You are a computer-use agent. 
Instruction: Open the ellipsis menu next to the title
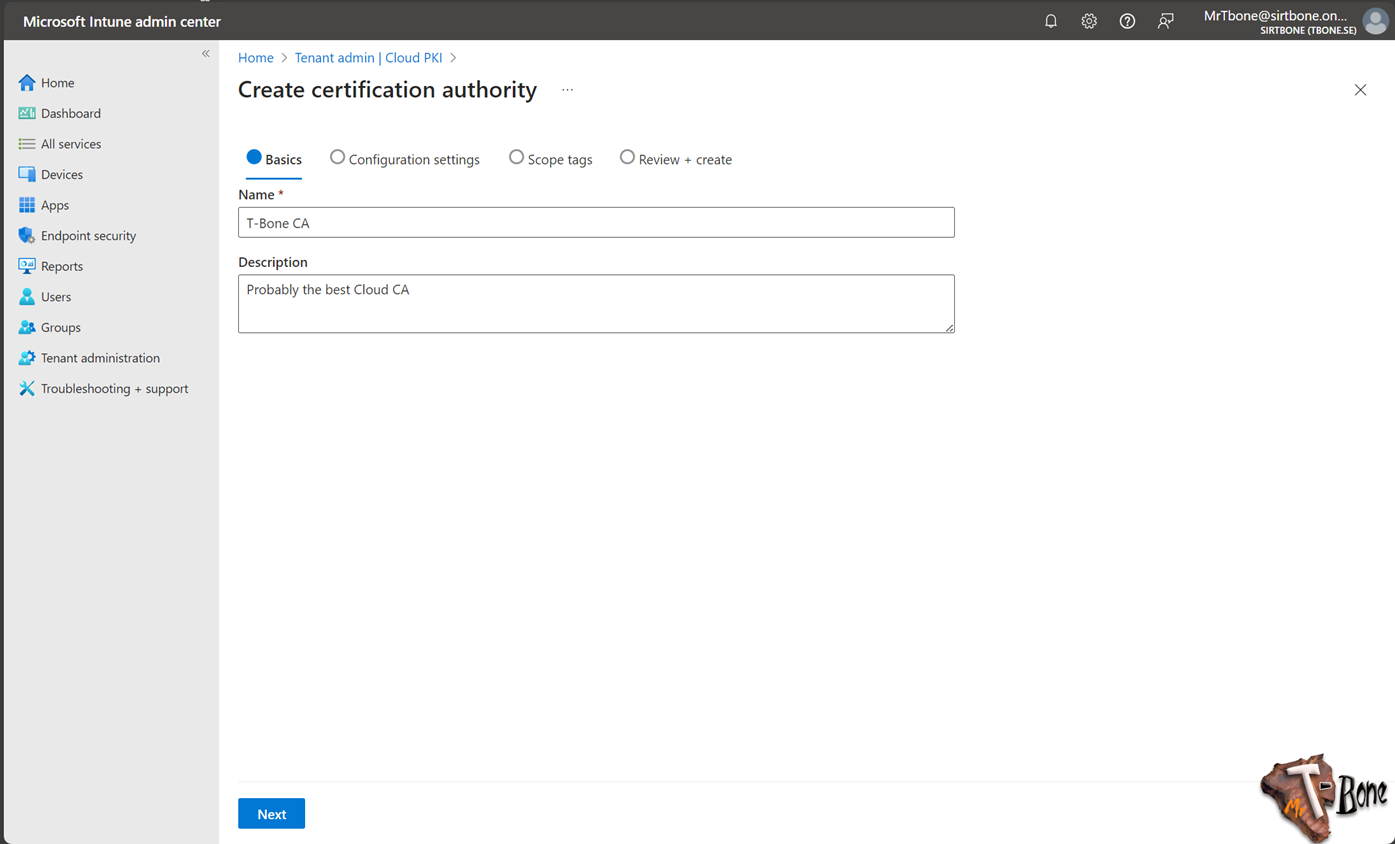567,89
